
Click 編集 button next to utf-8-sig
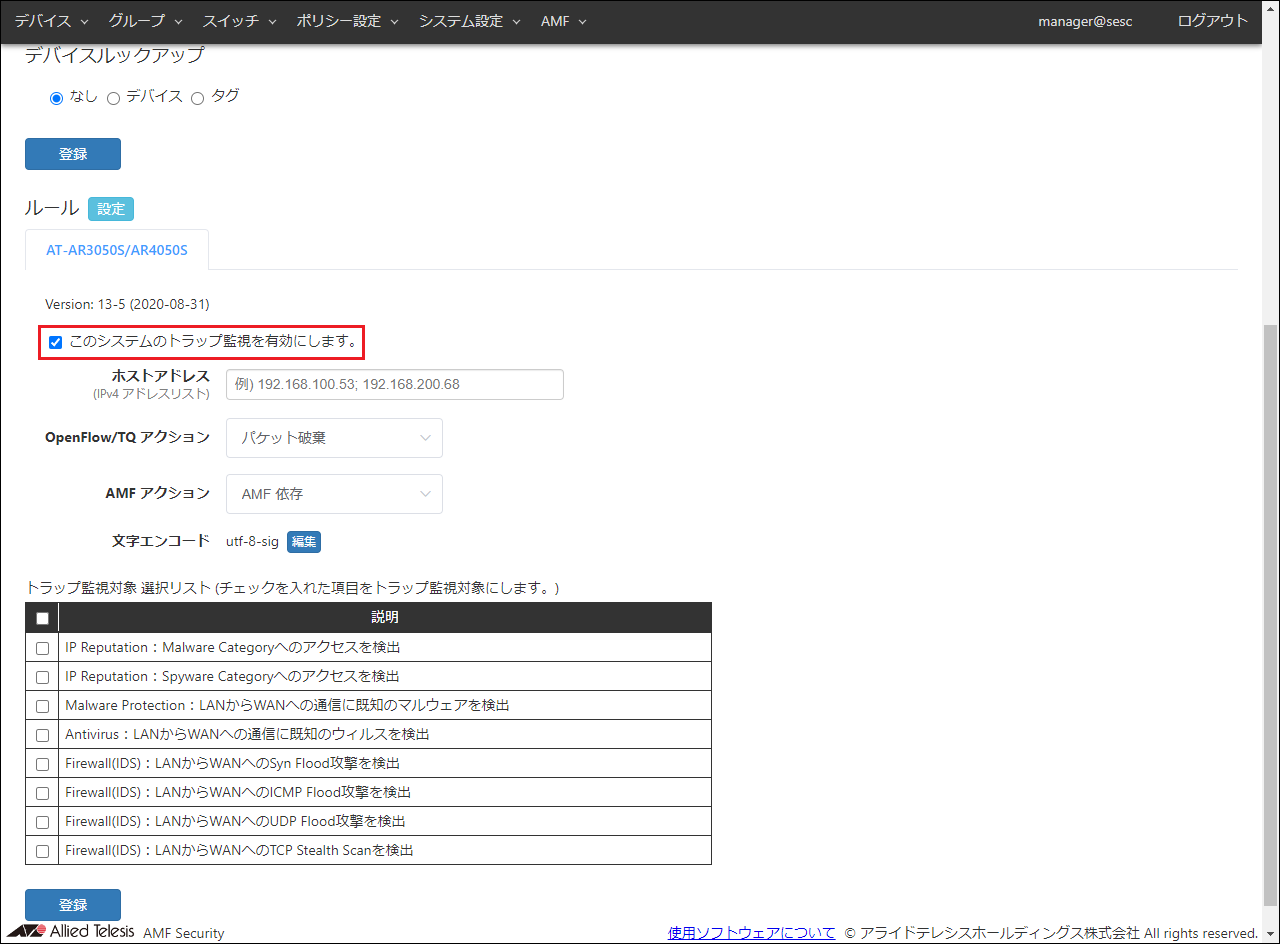tap(304, 542)
